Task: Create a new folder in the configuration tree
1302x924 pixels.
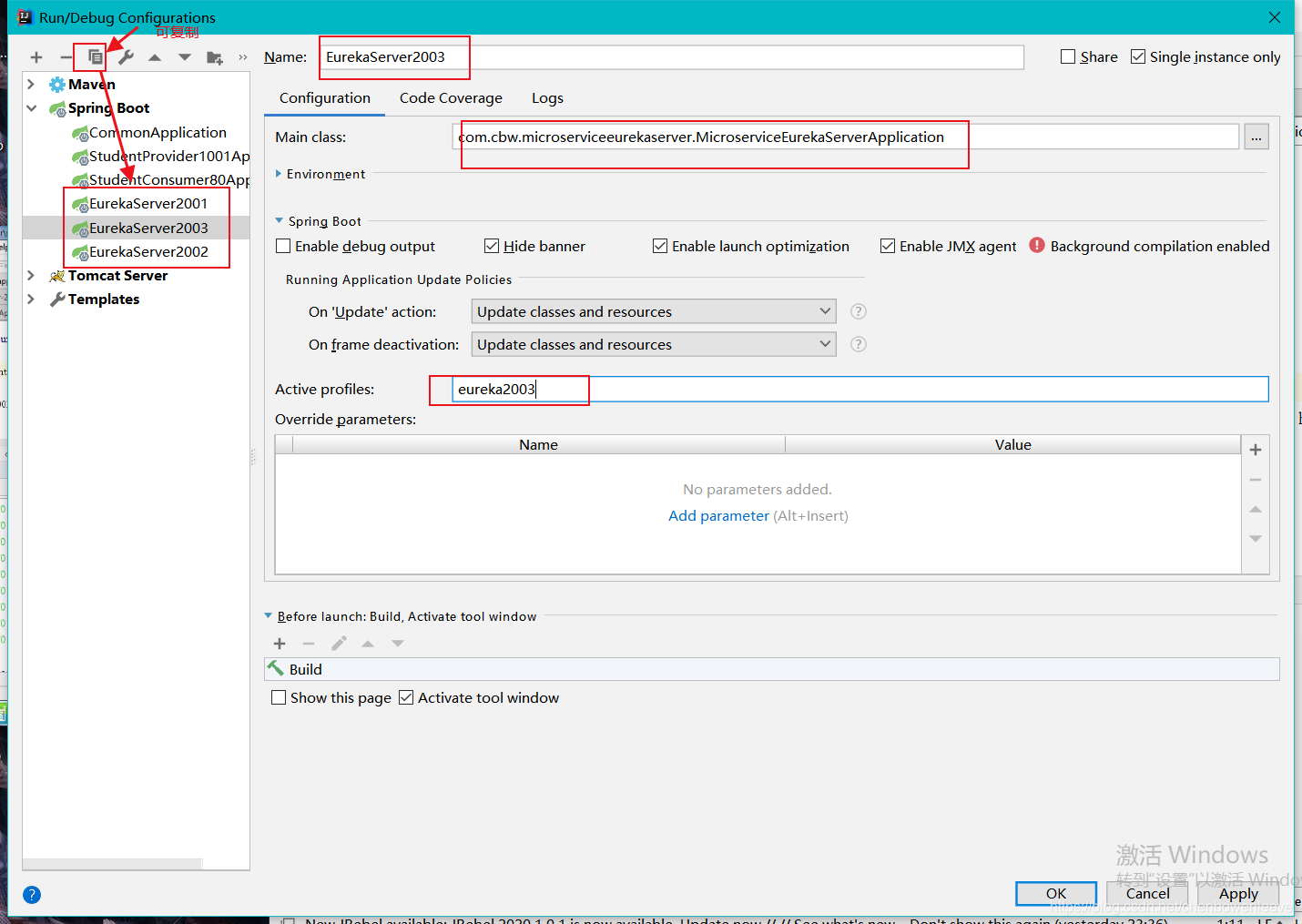Action: pos(215,58)
